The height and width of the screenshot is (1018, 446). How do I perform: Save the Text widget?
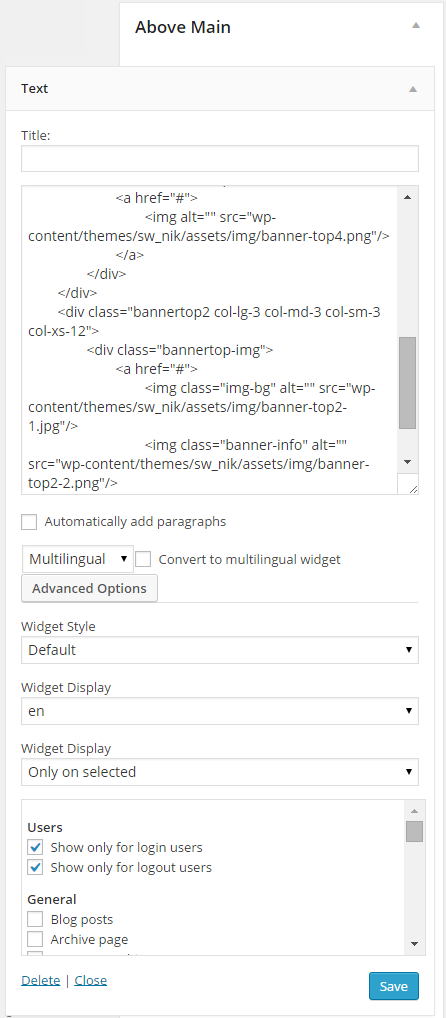point(393,986)
